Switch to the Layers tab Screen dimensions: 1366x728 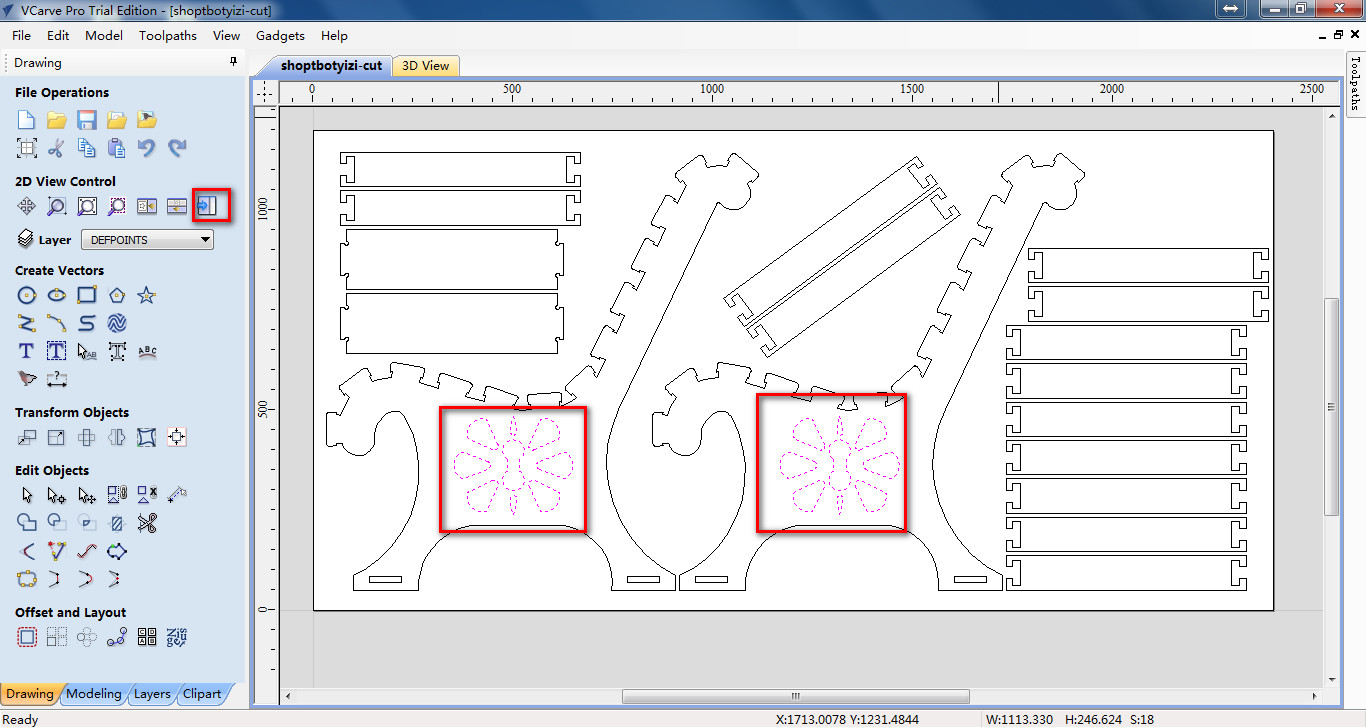tap(152, 693)
